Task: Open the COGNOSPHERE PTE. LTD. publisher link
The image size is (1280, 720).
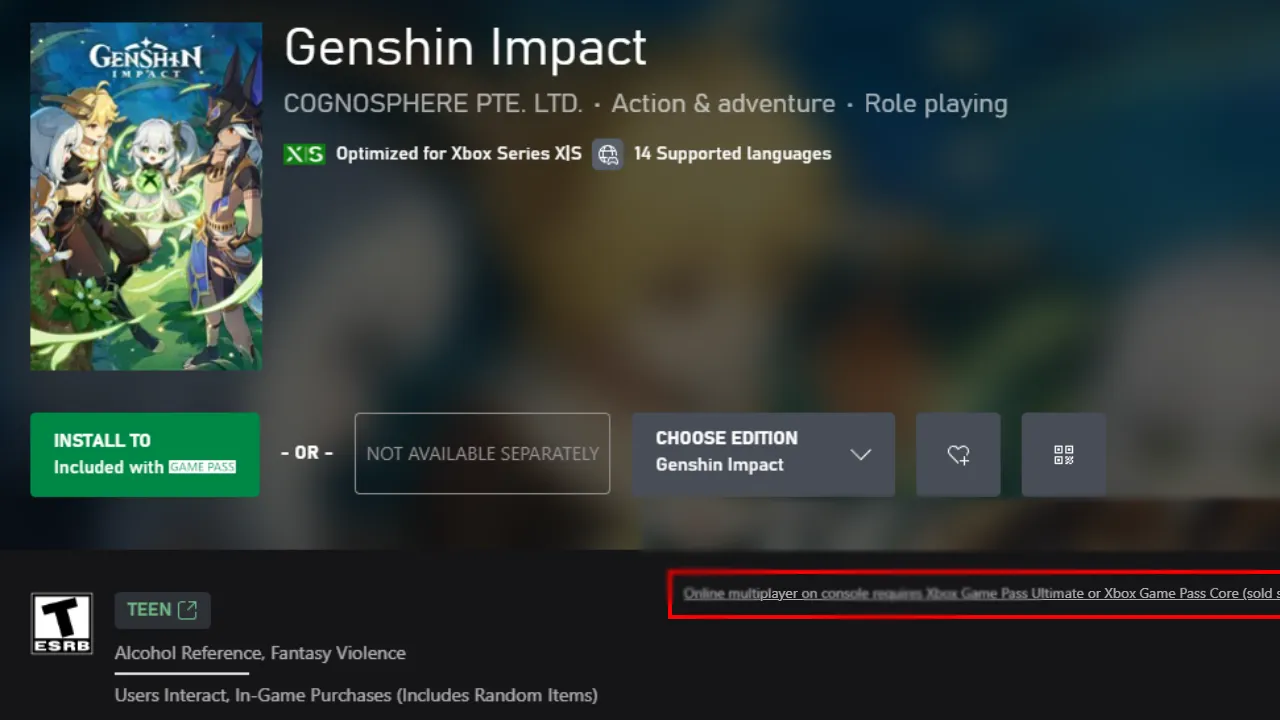Action: [433, 104]
